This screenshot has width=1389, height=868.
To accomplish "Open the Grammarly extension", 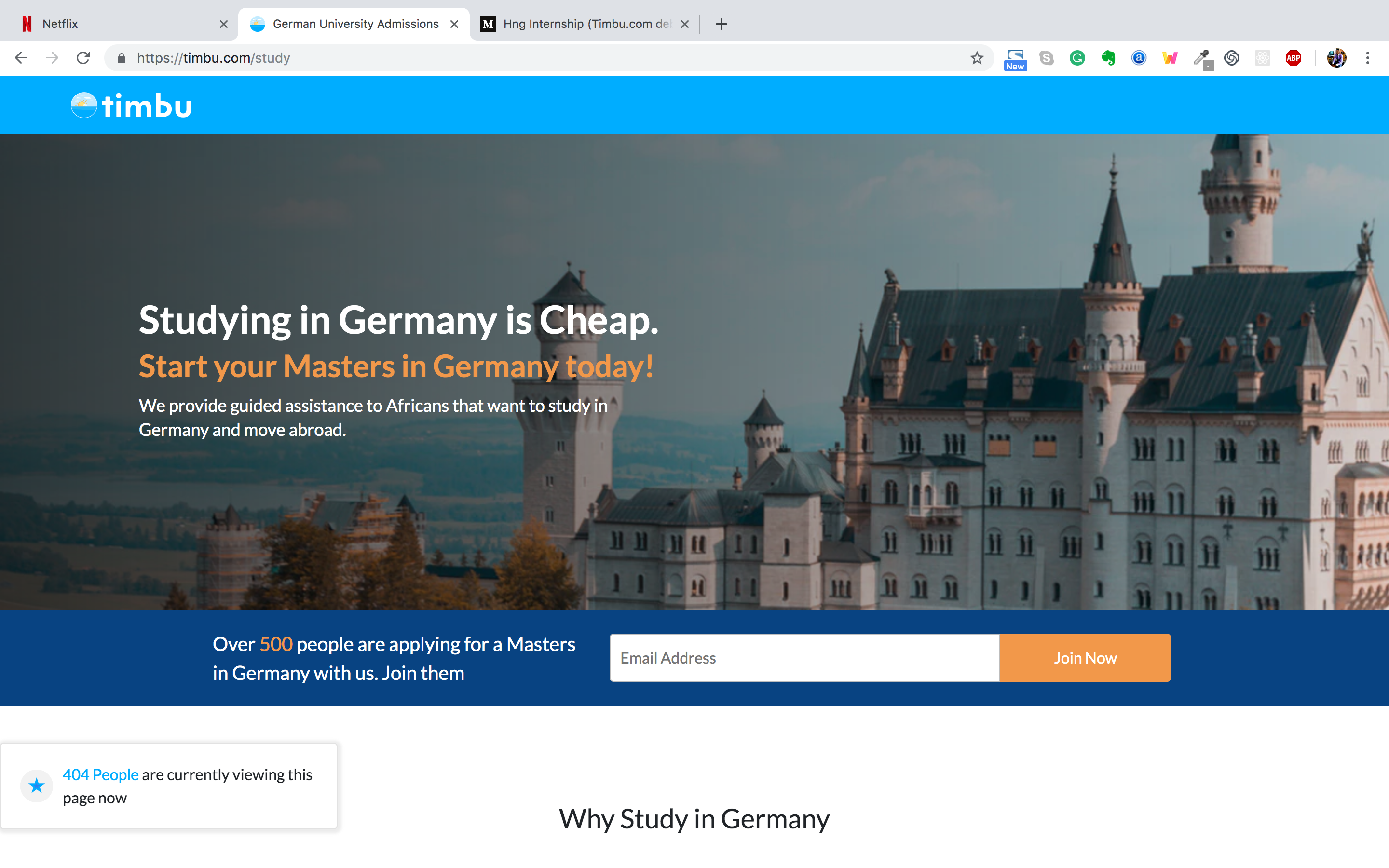I will tap(1077, 58).
